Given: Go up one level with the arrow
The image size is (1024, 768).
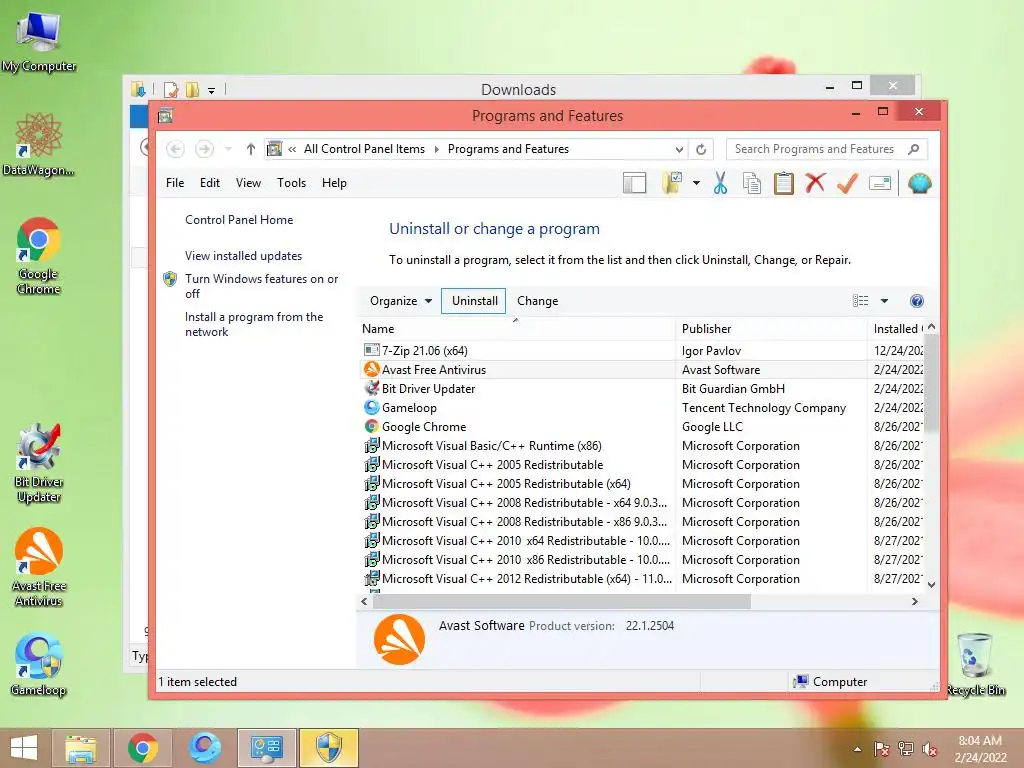Looking at the screenshot, I should pyautogui.click(x=251, y=150).
